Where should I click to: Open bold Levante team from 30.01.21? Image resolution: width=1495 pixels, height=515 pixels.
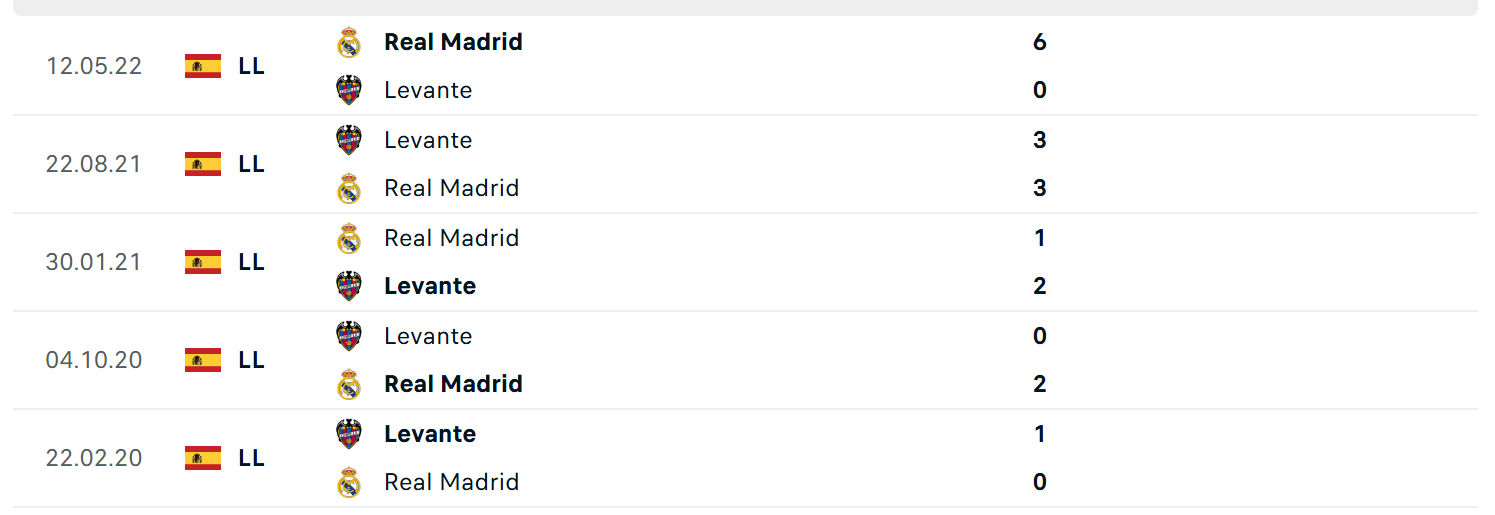click(430, 286)
